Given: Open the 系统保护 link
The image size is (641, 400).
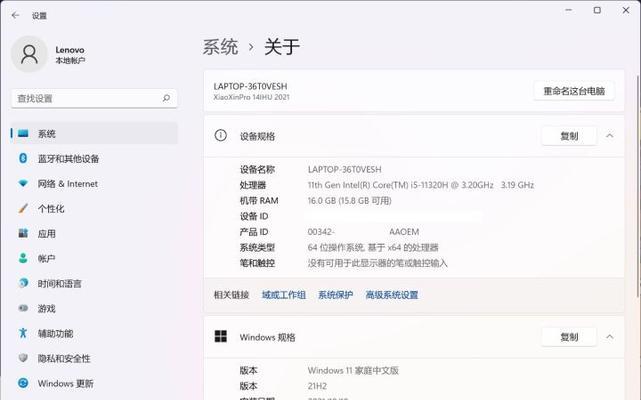Looking at the screenshot, I should pyautogui.click(x=336, y=295).
